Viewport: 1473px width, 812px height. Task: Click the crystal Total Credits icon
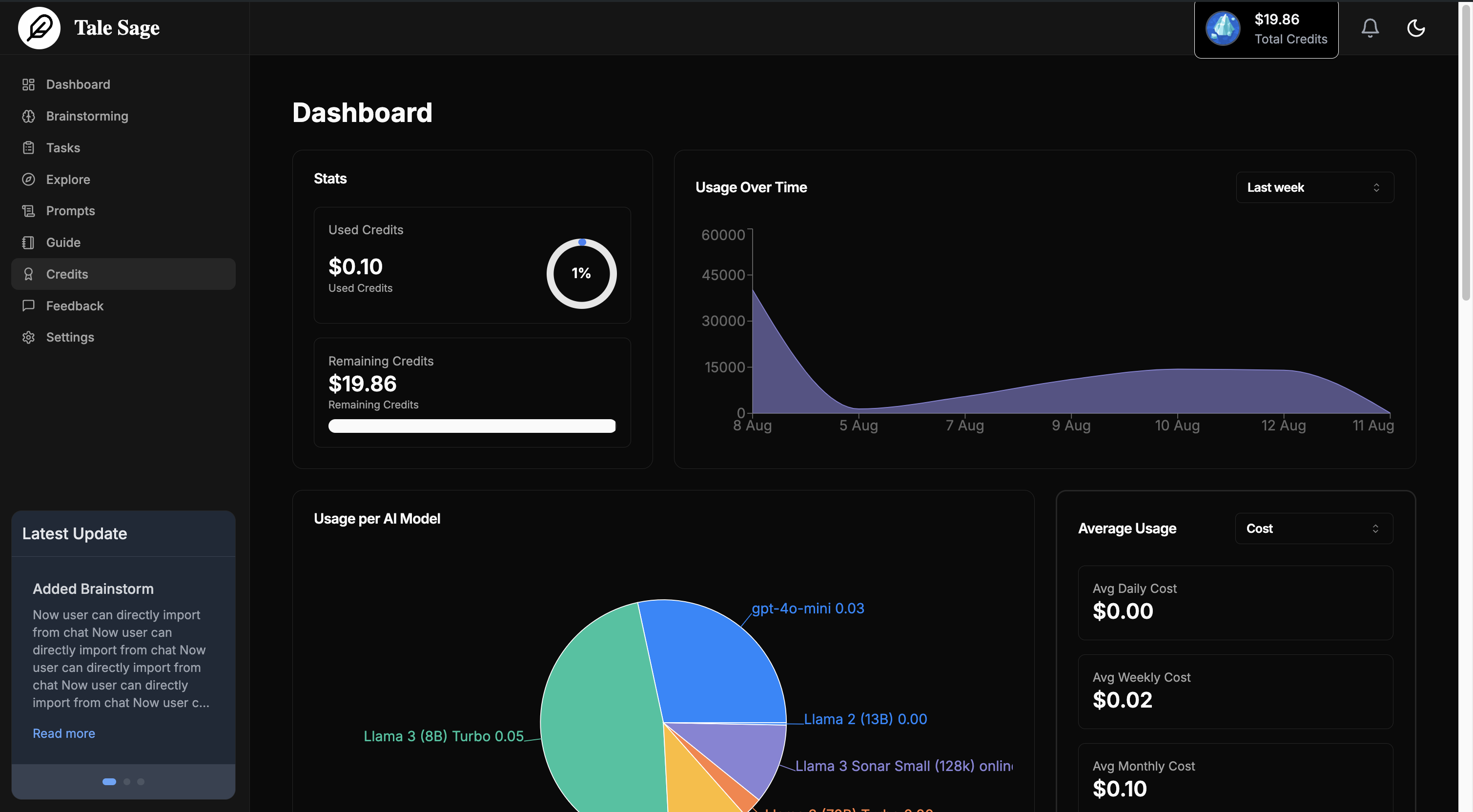coord(1223,29)
